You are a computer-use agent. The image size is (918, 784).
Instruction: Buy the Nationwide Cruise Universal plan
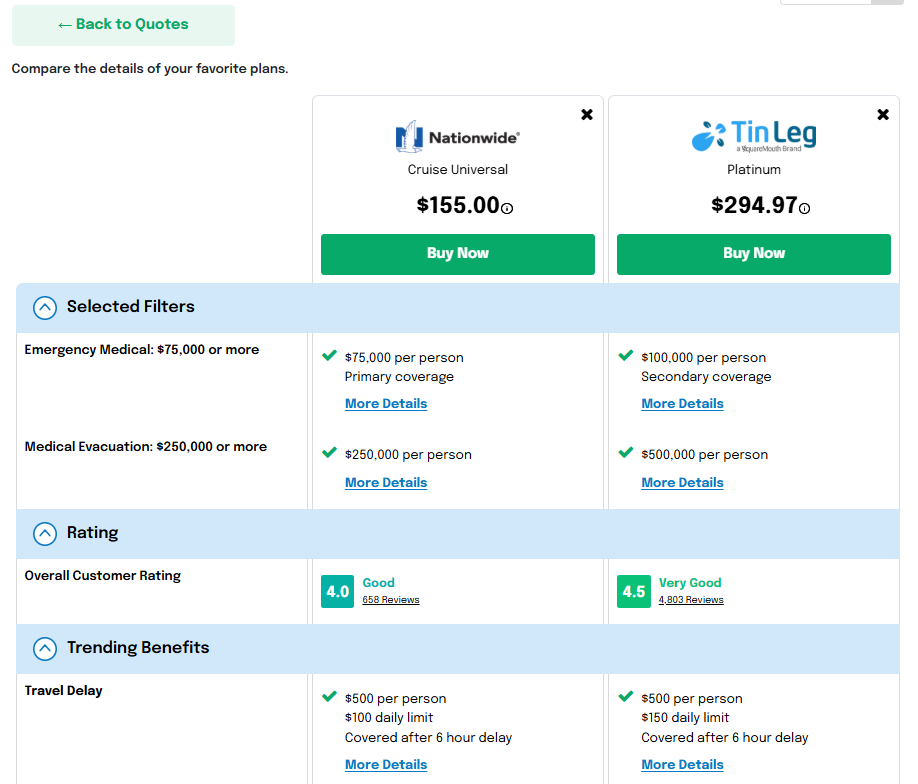coord(458,254)
